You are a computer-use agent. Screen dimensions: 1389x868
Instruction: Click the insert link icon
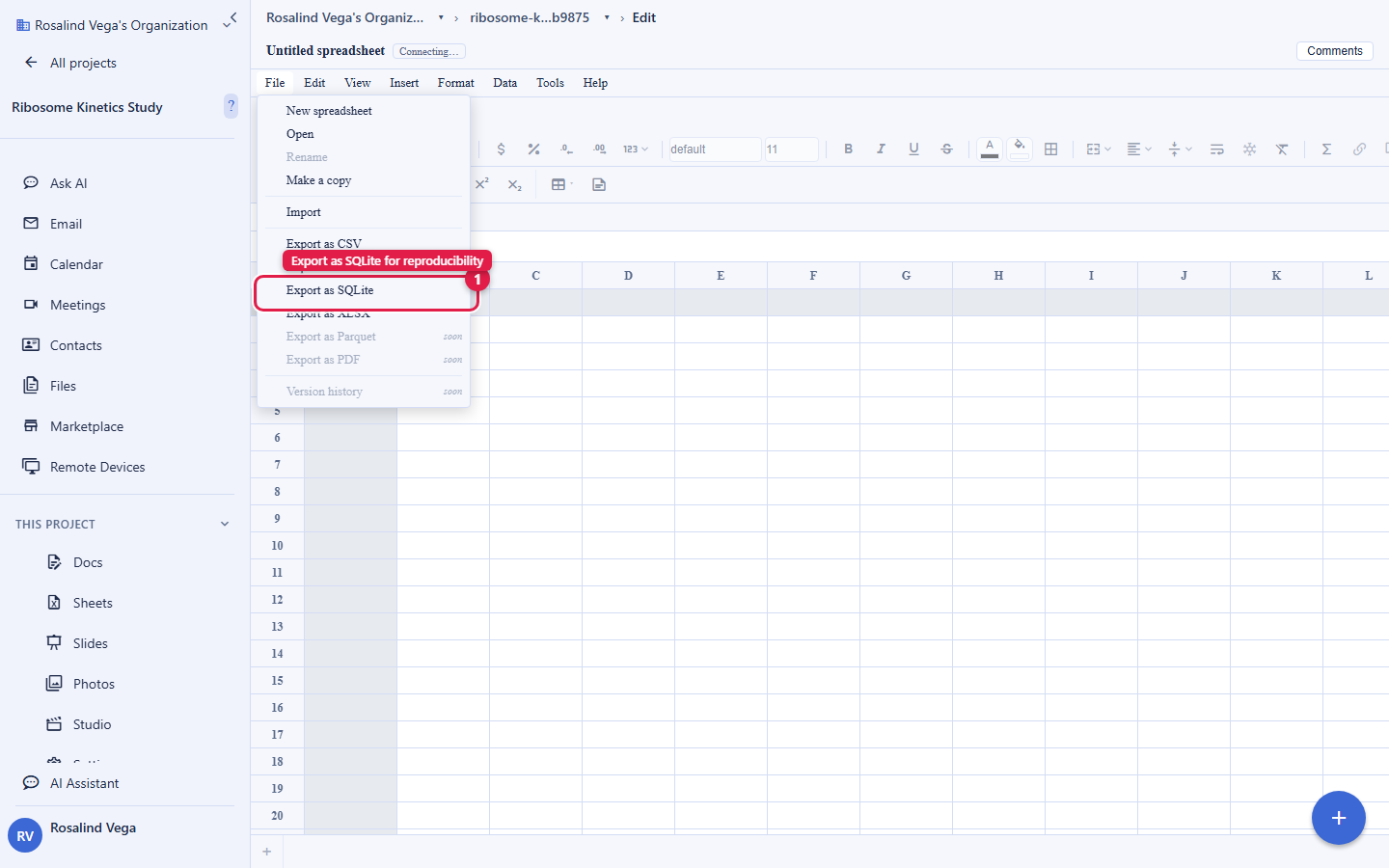click(1359, 149)
